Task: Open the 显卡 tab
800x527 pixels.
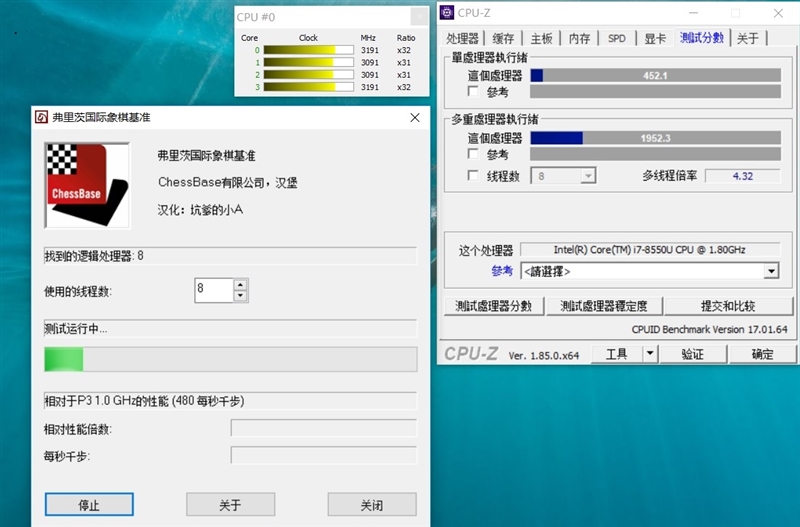Action: (655, 38)
